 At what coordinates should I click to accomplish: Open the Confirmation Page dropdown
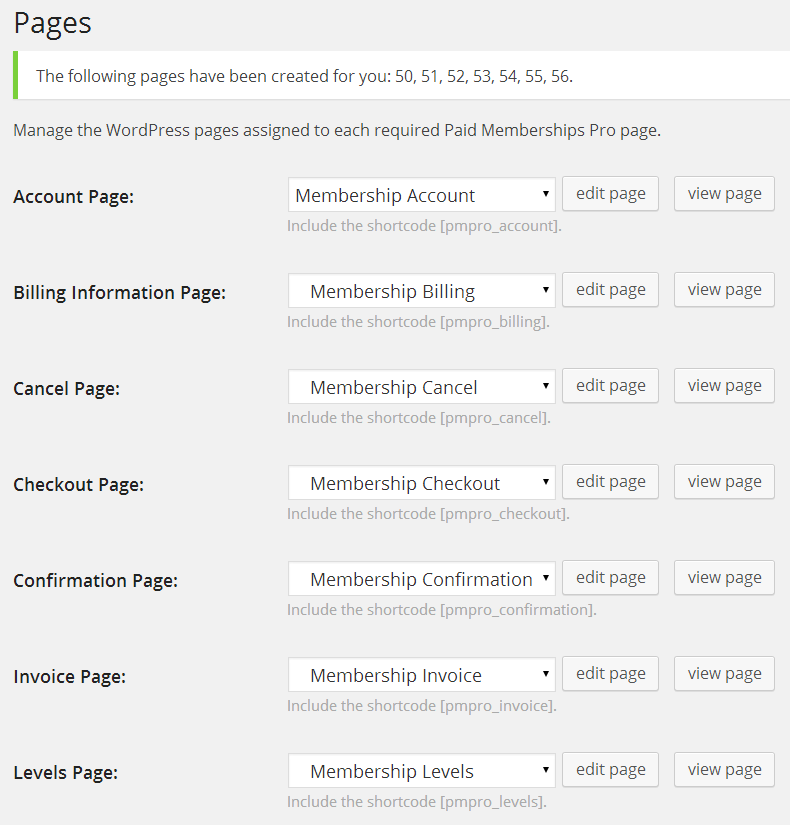421,578
